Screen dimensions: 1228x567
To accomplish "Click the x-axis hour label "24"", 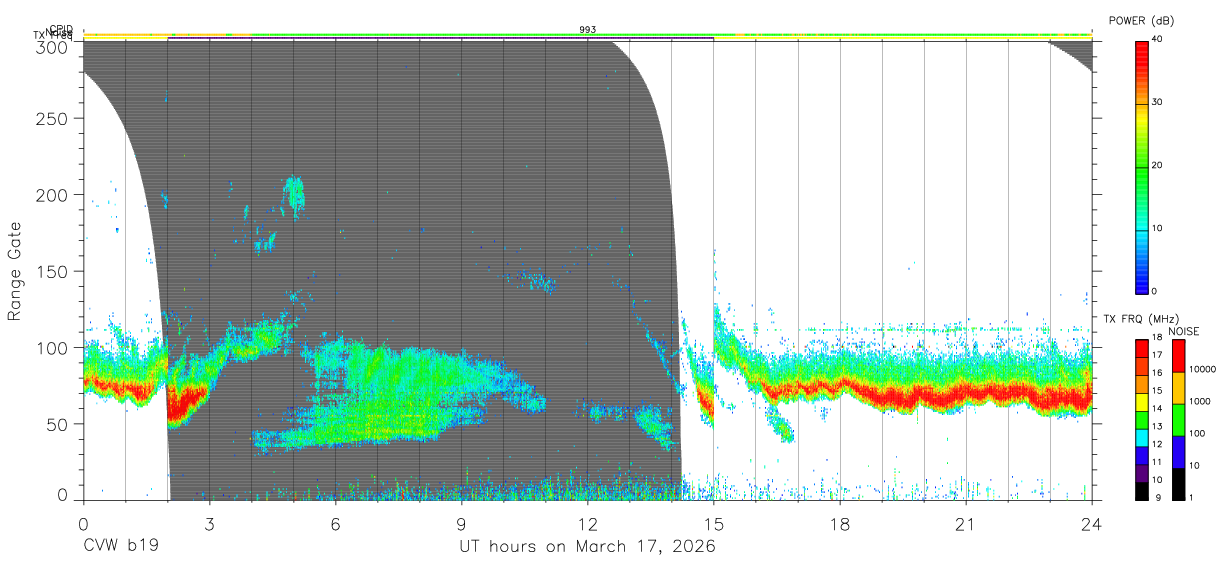I will coord(1091,523).
